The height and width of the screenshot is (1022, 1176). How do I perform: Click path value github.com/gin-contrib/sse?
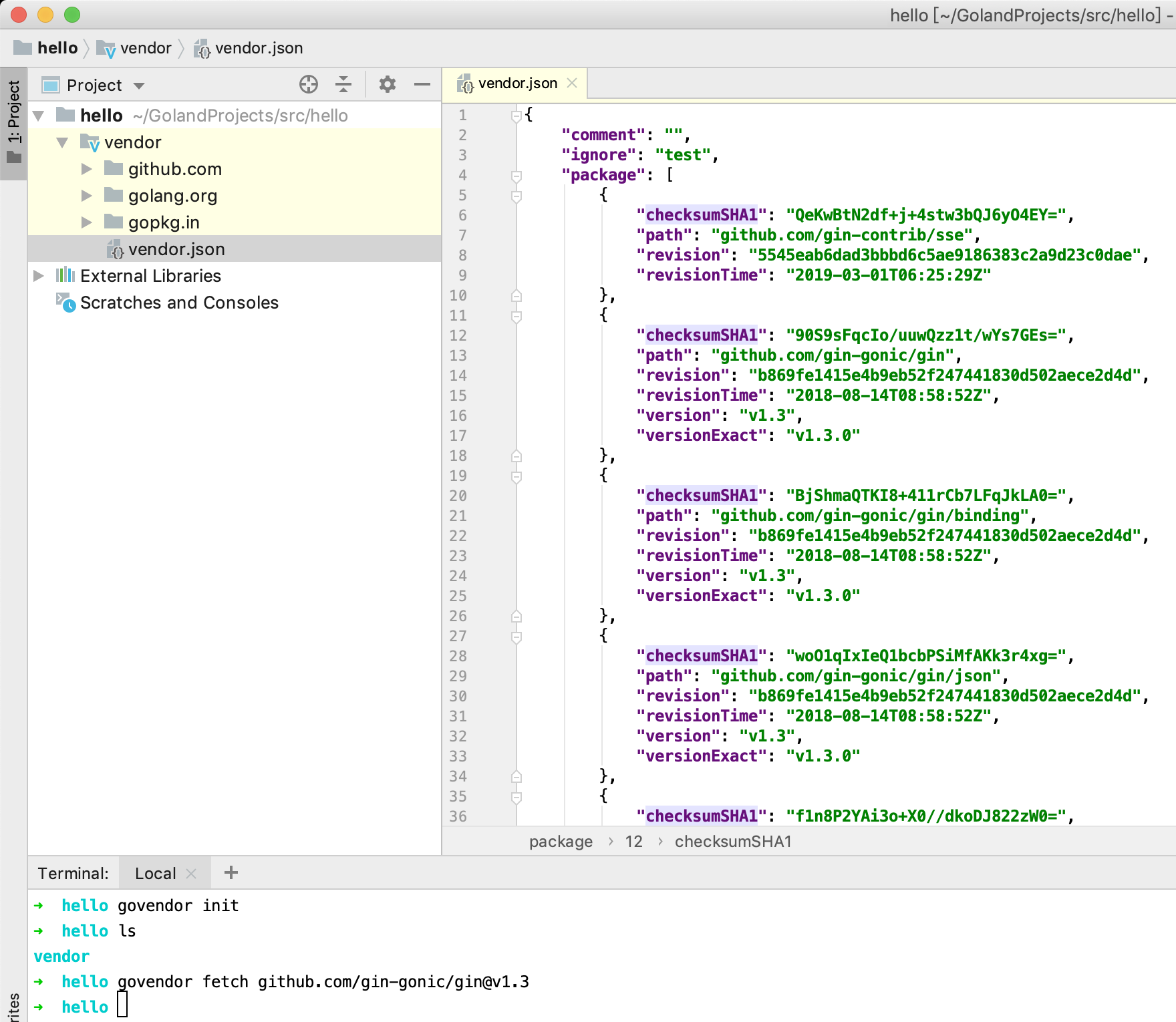(x=842, y=235)
